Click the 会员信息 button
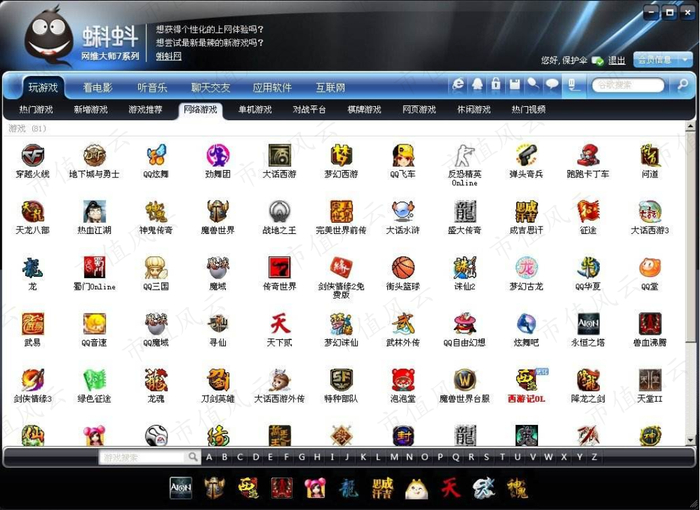 [x=655, y=59]
